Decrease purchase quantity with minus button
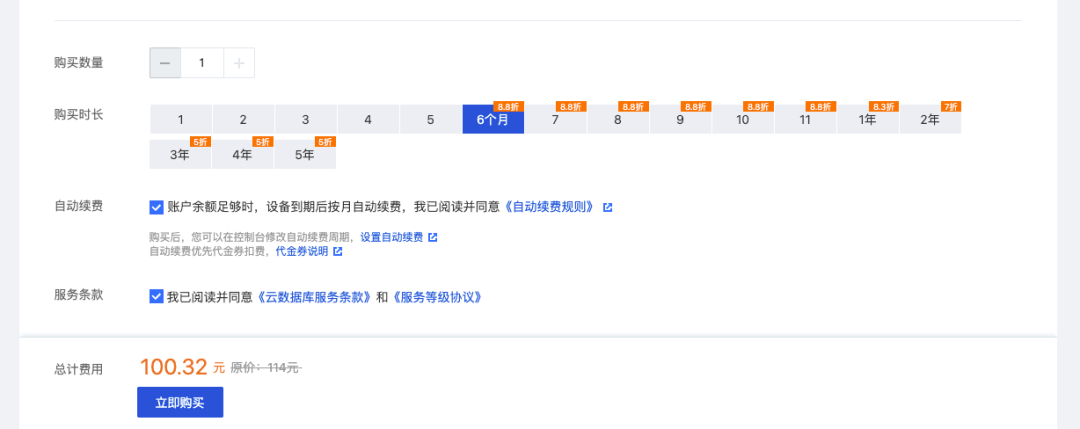The width and height of the screenshot is (1080, 429). [x=165, y=63]
